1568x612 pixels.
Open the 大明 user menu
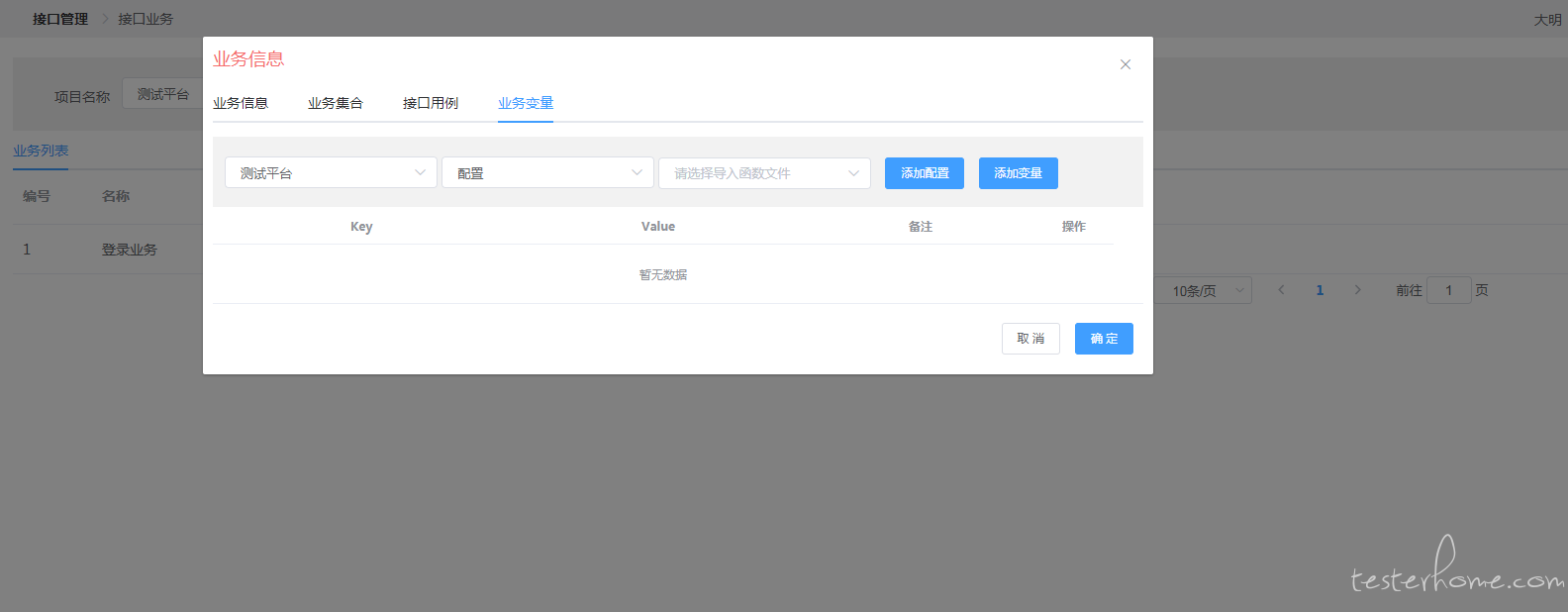coord(1548,20)
